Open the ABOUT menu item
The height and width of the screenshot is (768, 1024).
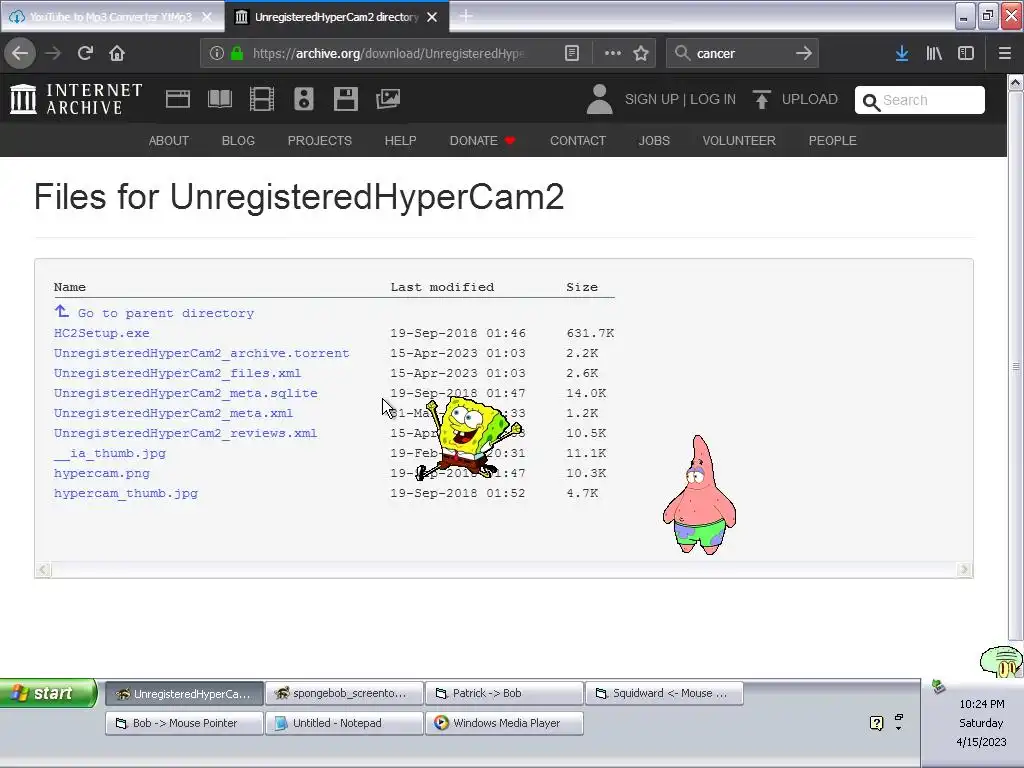click(168, 140)
